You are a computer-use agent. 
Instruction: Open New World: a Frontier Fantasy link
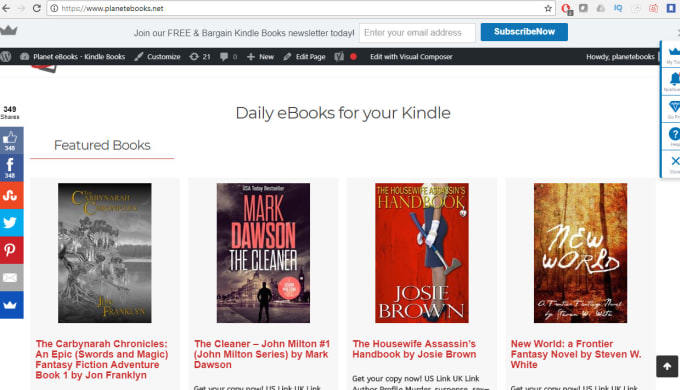click(x=576, y=354)
